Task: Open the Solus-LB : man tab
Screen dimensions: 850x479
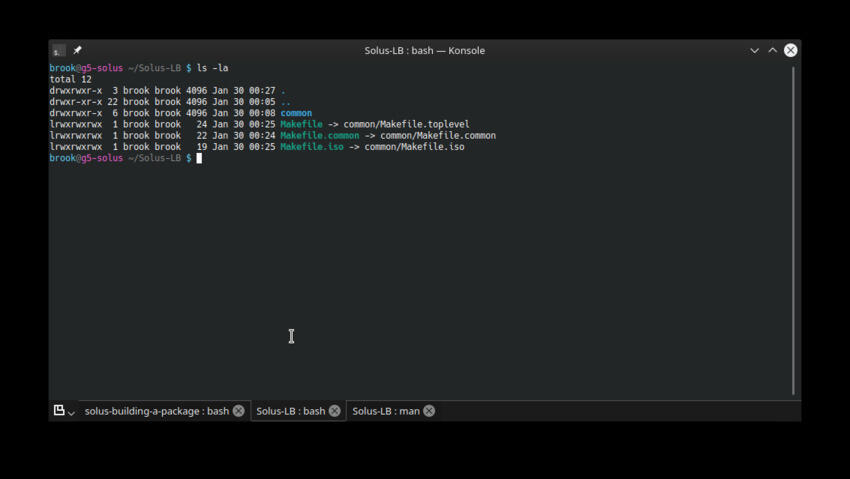Action: 386,411
